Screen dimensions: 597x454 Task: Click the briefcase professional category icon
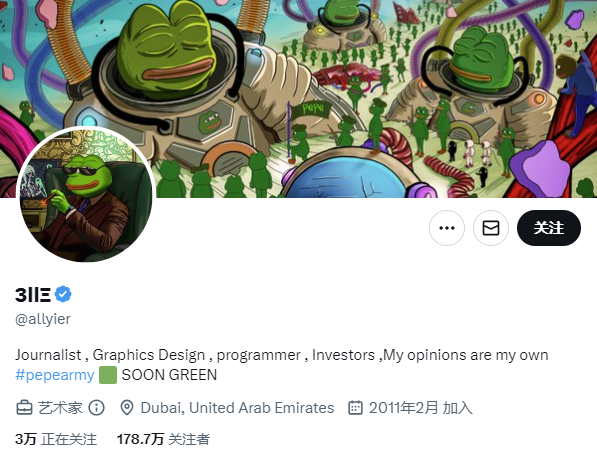[24, 408]
